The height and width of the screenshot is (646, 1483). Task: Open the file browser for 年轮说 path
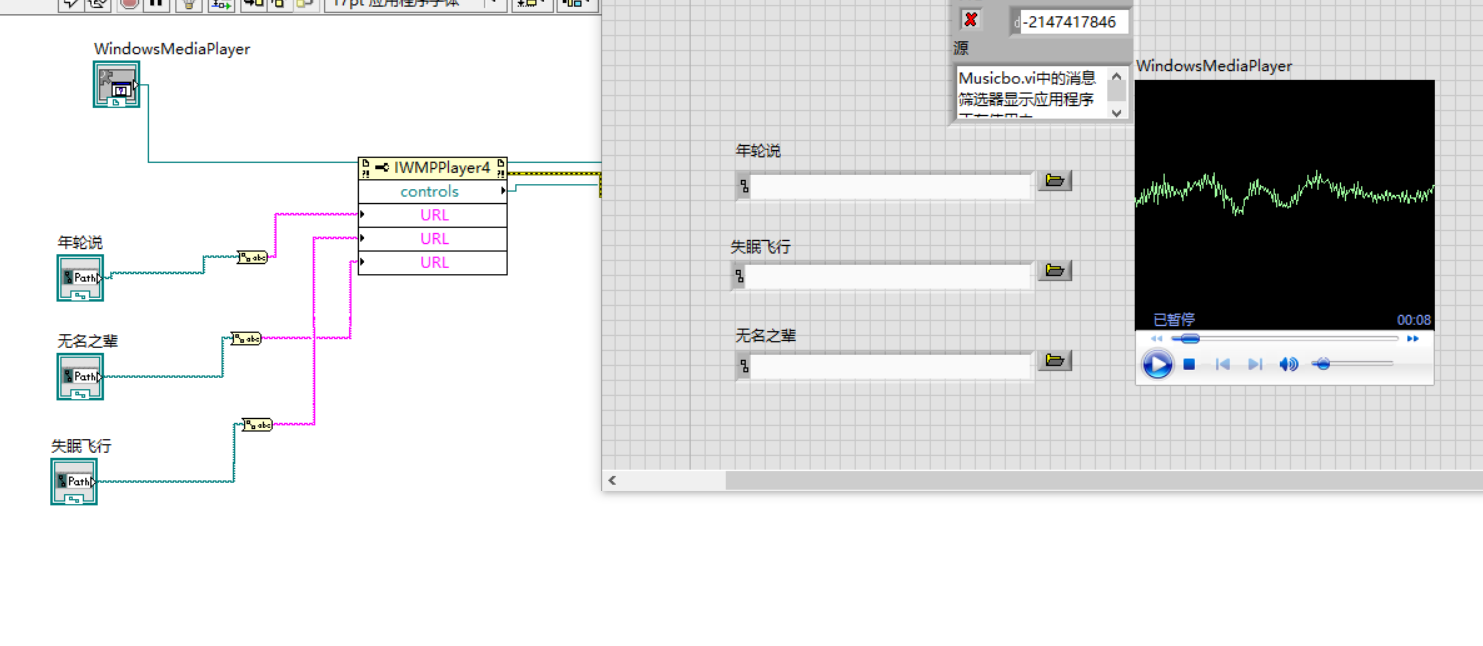(1054, 181)
